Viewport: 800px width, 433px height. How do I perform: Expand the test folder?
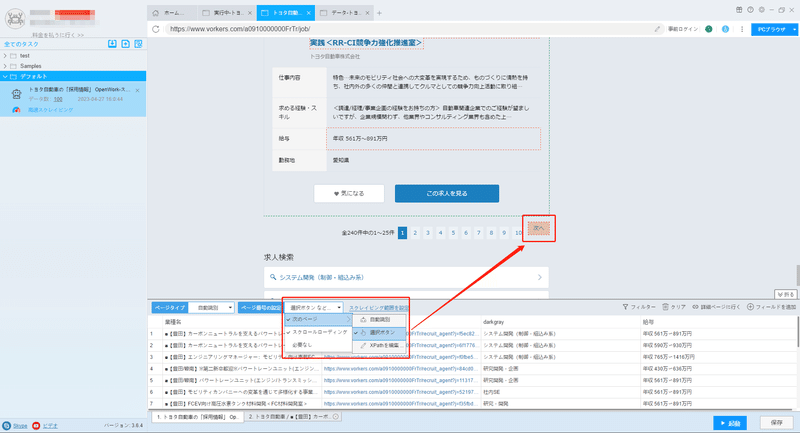point(5,56)
